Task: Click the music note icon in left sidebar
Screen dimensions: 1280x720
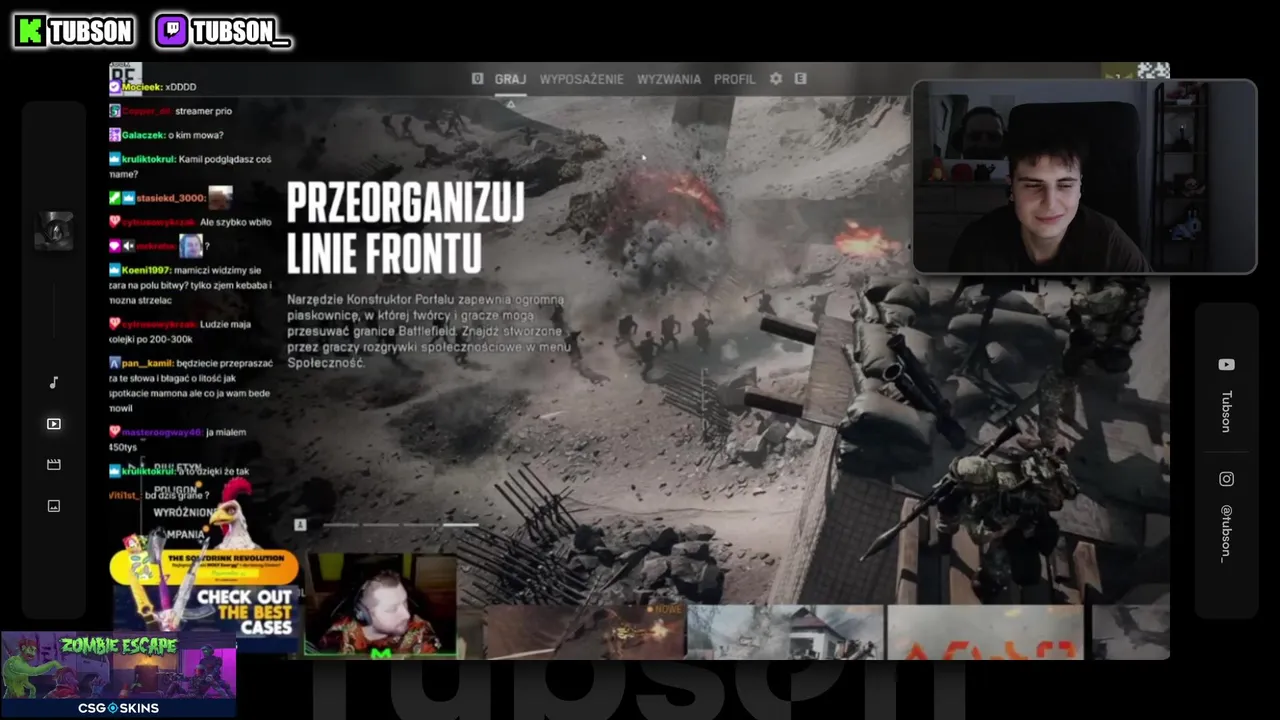Action: click(x=54, y=382)
